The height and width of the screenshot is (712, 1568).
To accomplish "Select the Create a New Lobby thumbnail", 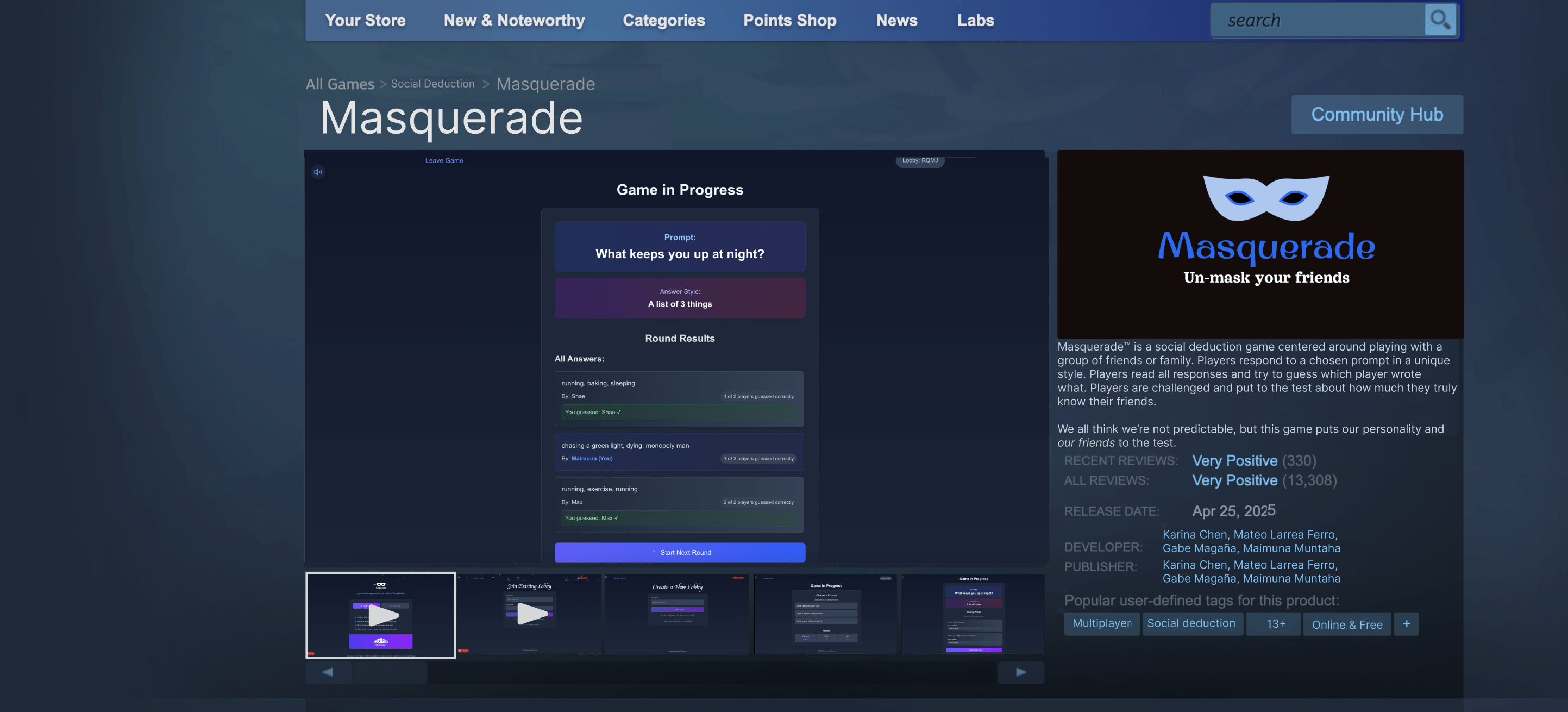I will click(677, 614).
